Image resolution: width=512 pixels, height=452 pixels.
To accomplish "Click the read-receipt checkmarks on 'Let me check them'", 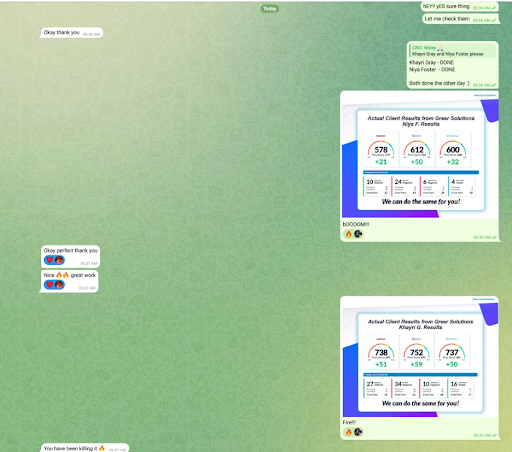I will coord(494,20).
